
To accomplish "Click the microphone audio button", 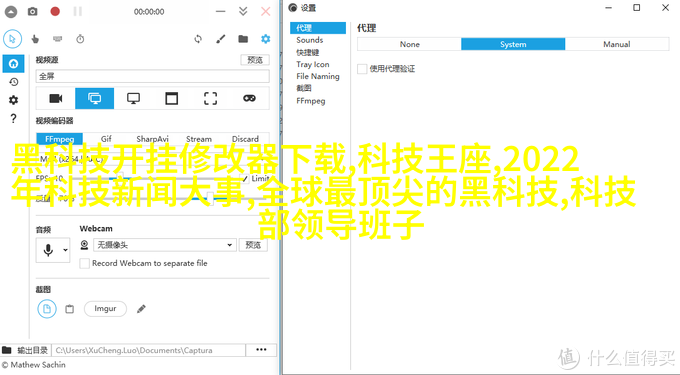I will pos(48,250).
